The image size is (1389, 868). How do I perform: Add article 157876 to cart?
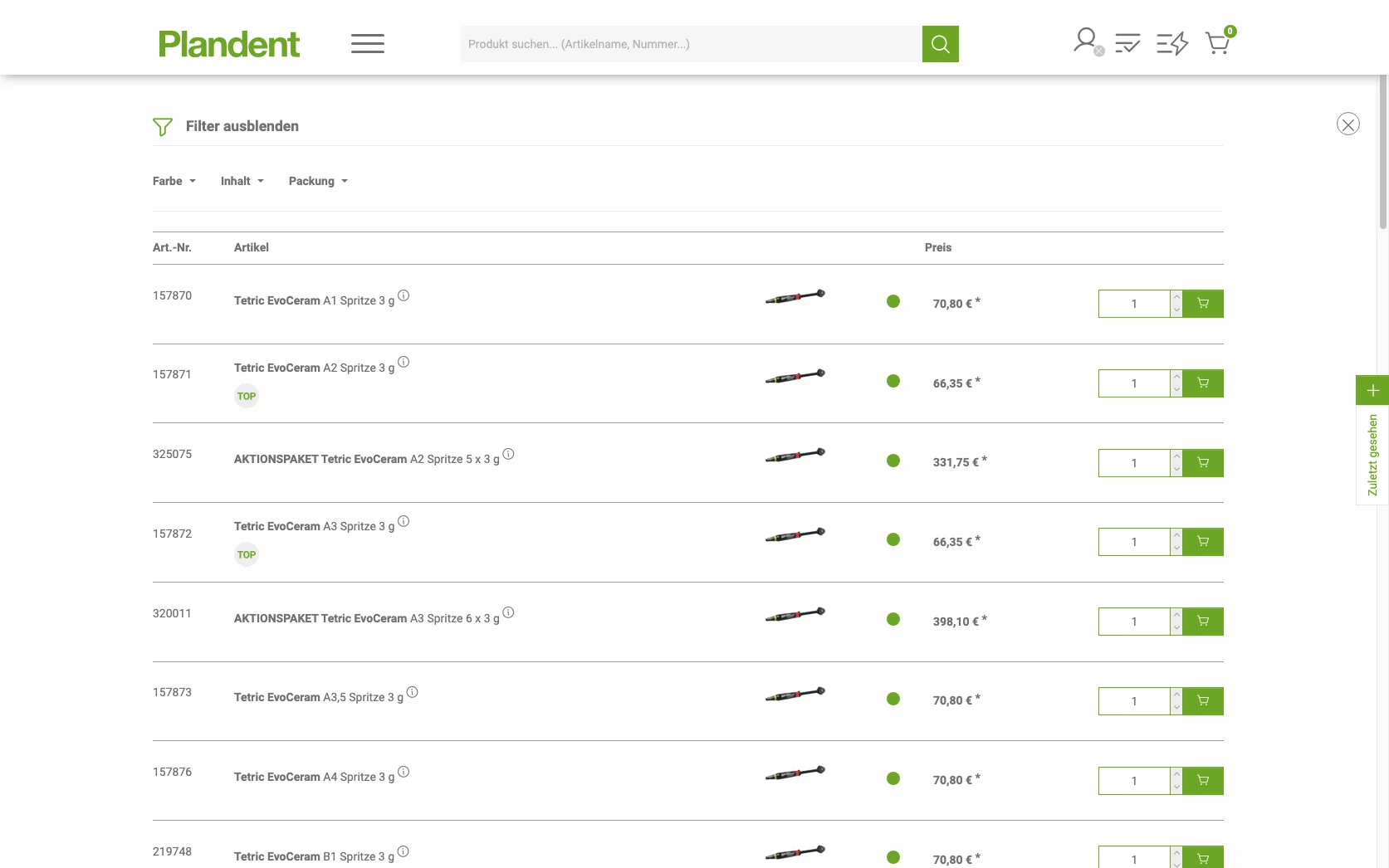click(1203, 781)
